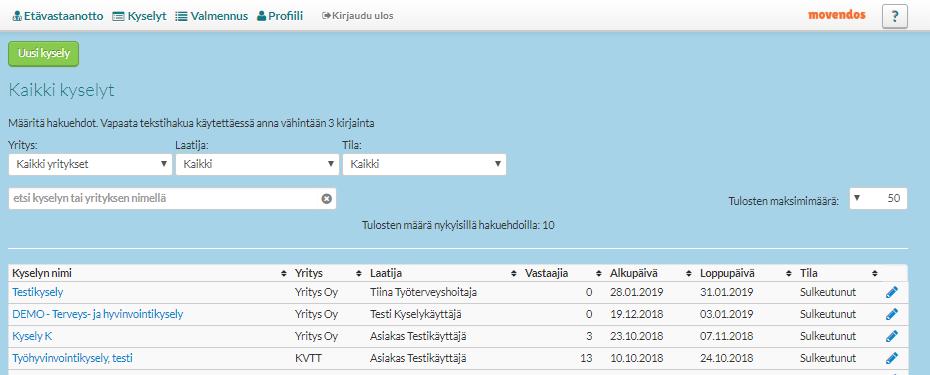Click the Testi Kyselykäyttäjä cell
The image size is (930, 375).
click(416, 314)
